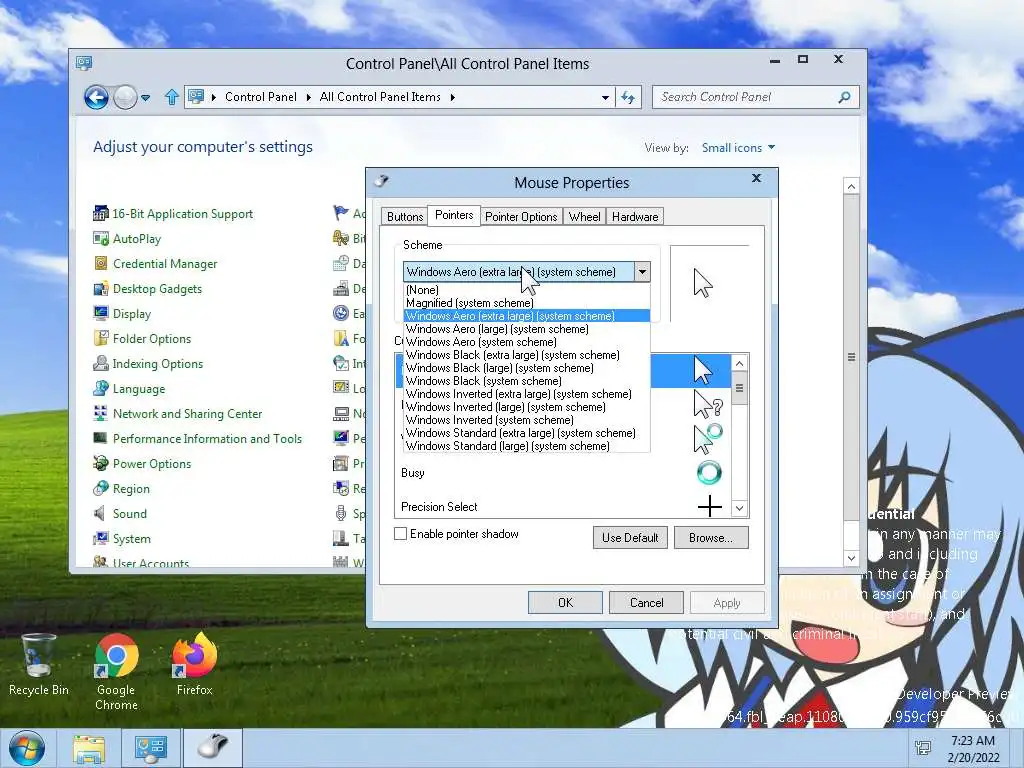This screenshot has height=768, width=1024.
Task: Open Google Chrome desktop shortcut
Action: [x=116, y=672]
